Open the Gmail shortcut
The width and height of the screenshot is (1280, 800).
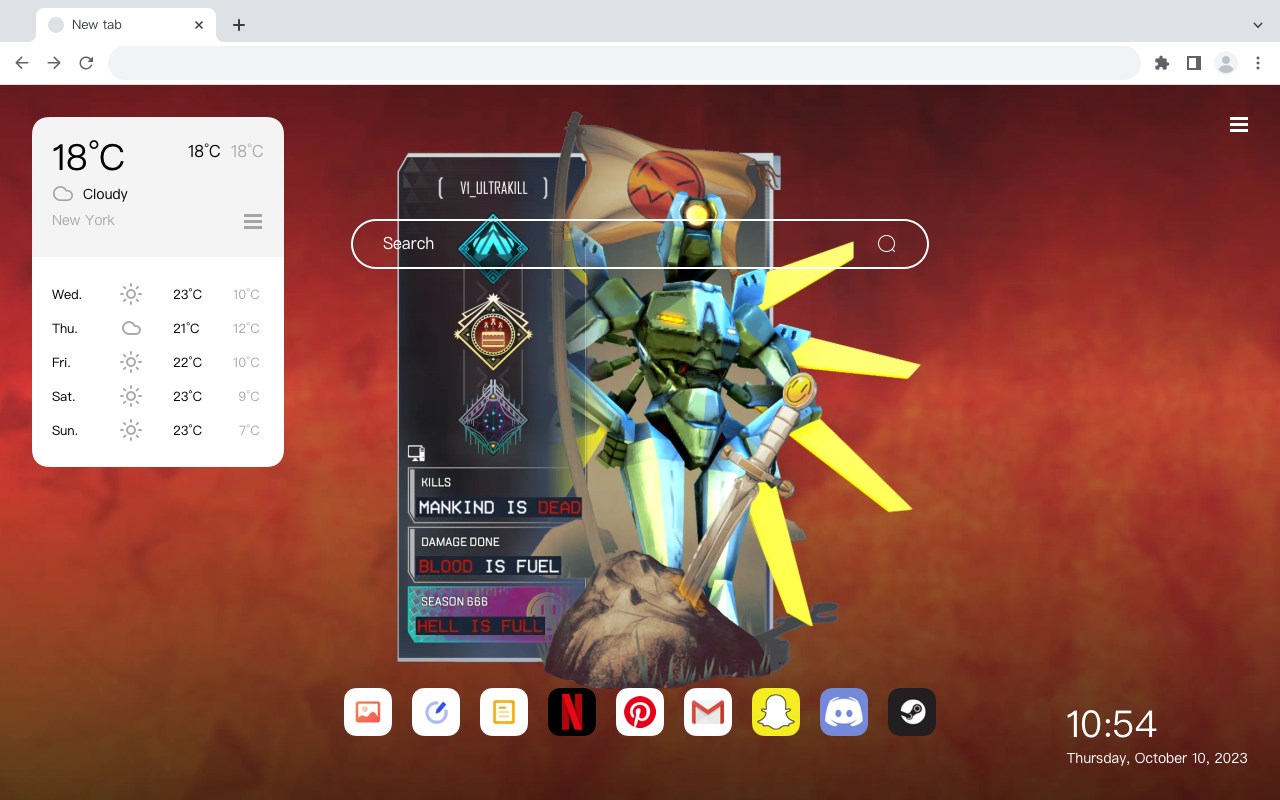click(708, 712)
